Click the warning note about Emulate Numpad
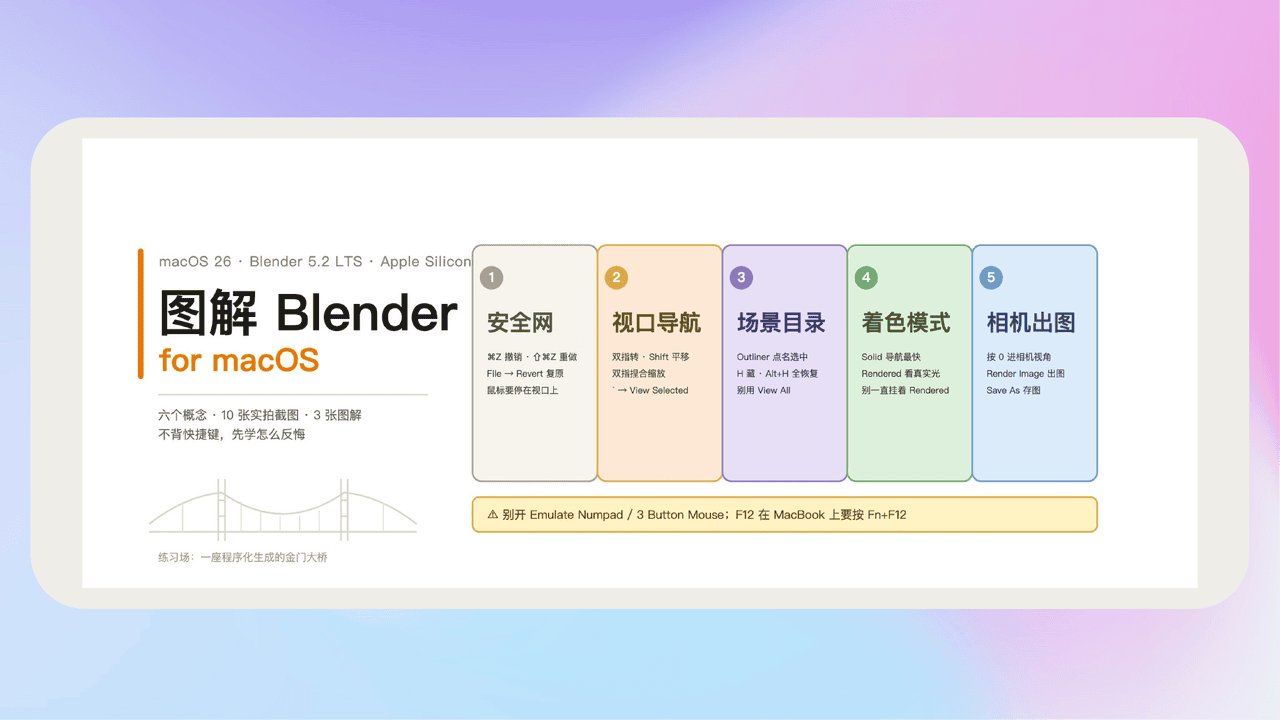This screenshot has height=720, width=1280. click(x=785, y=515)
